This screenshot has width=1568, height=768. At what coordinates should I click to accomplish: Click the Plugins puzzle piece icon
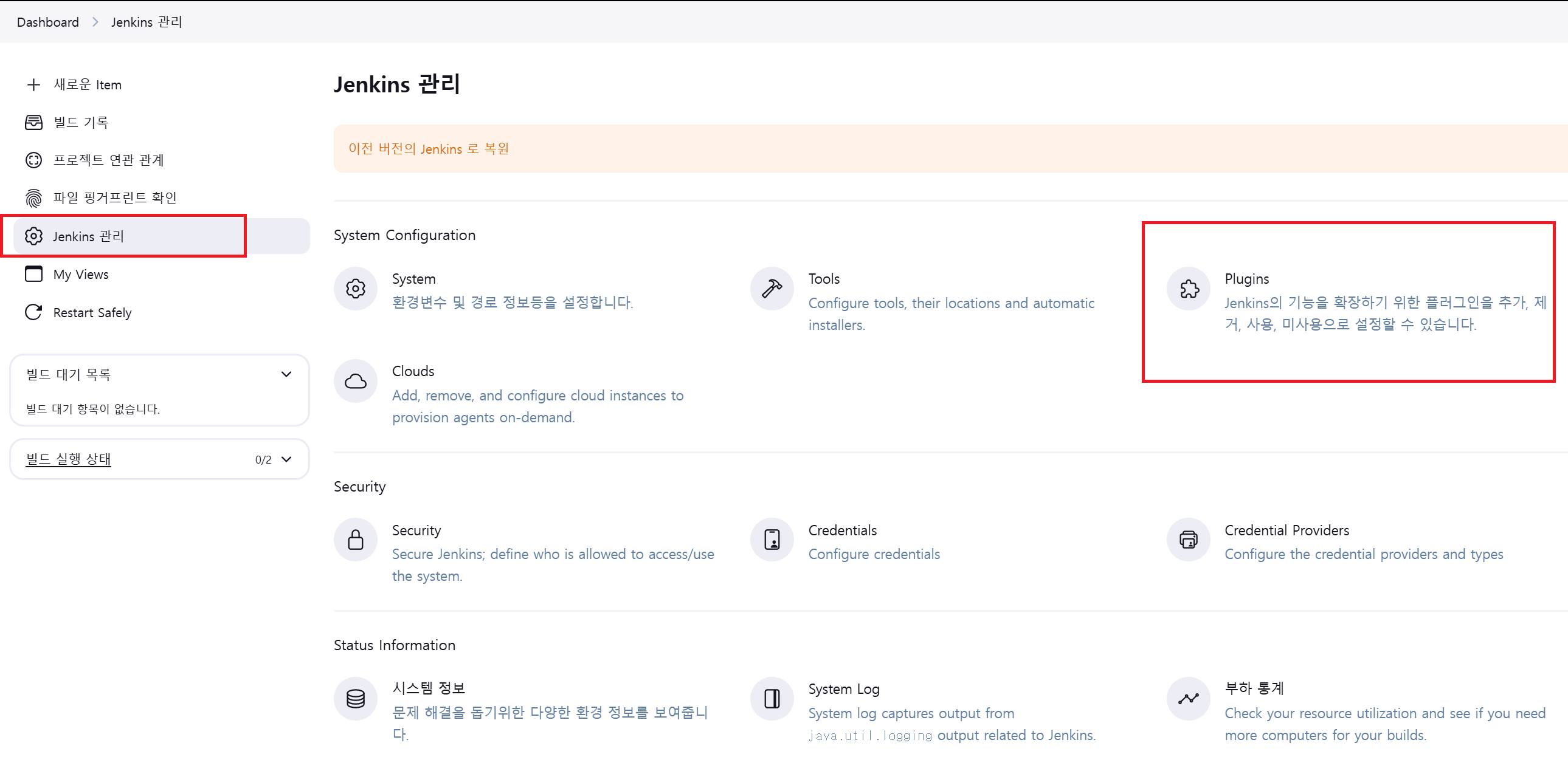click(1189, 288)
